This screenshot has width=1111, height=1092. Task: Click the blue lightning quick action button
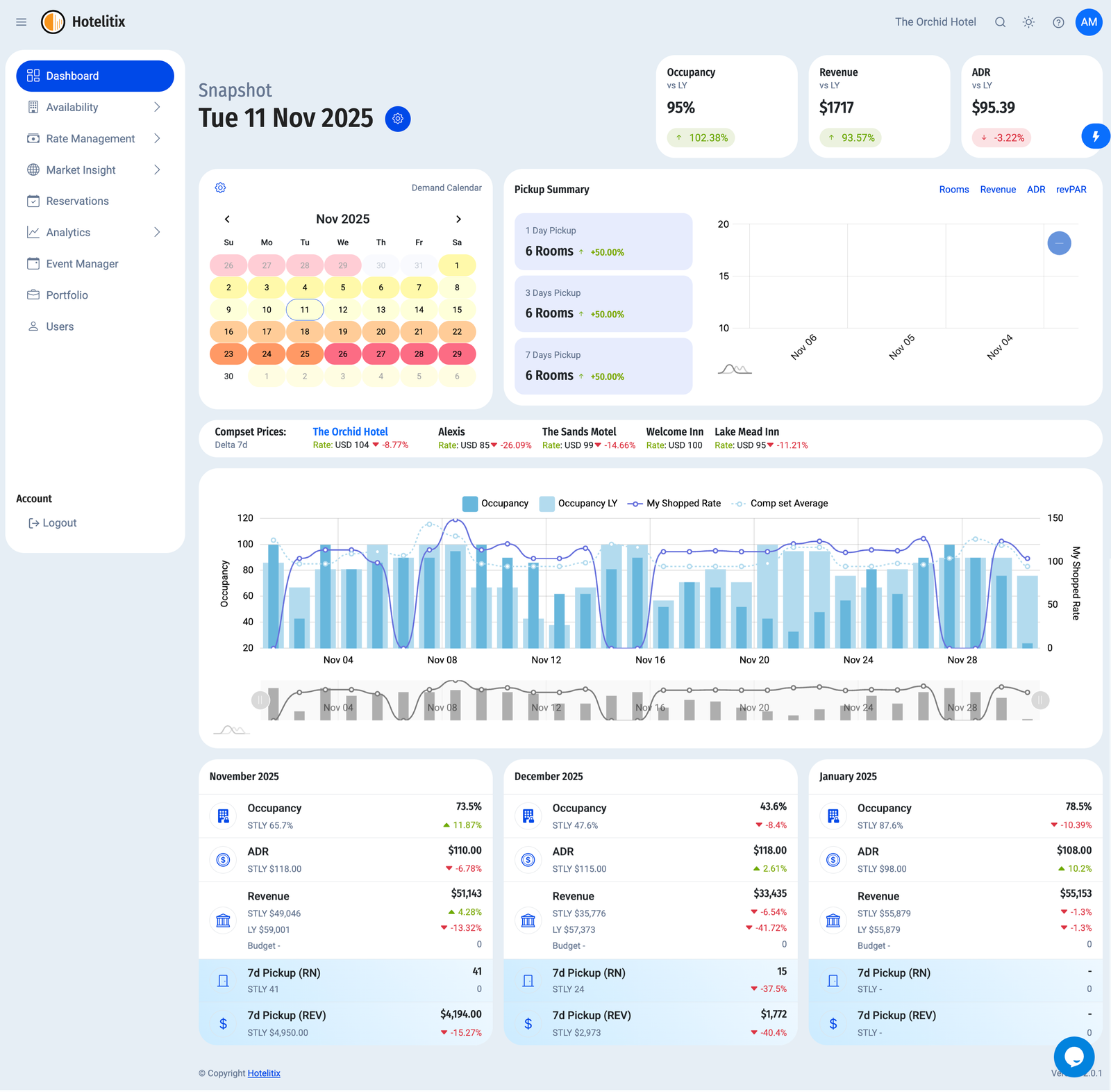[1095, 136]
